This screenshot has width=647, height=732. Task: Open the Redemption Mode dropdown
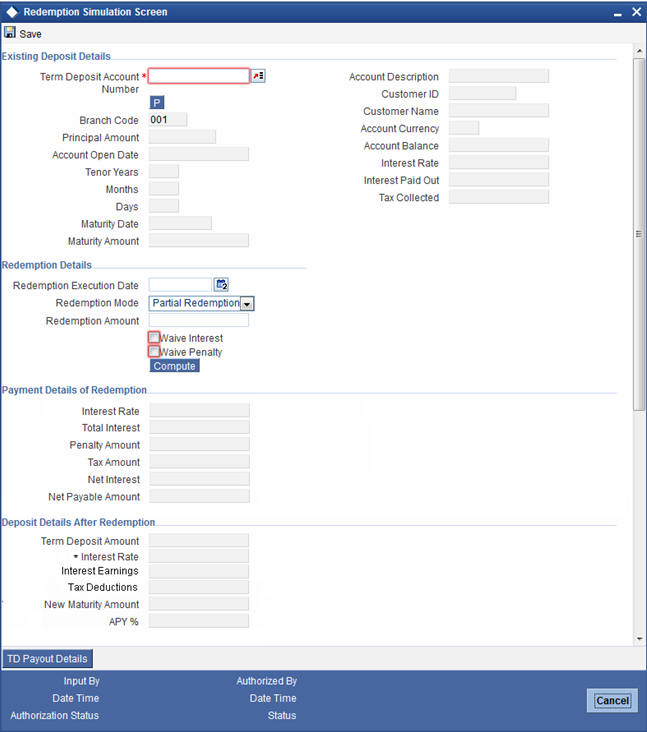click(247, 304)
